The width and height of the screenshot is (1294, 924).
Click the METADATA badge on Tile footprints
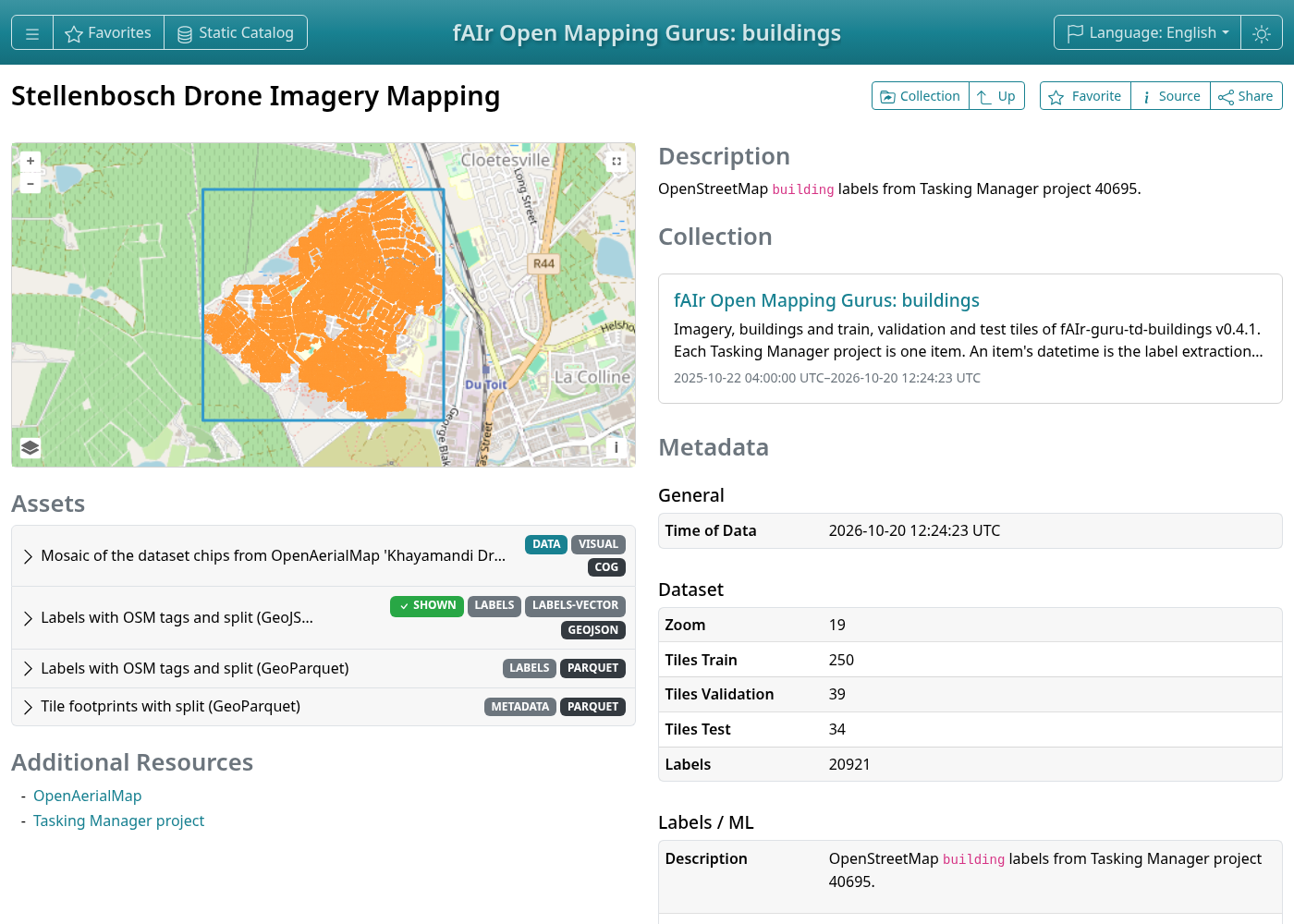pos(520,707)
